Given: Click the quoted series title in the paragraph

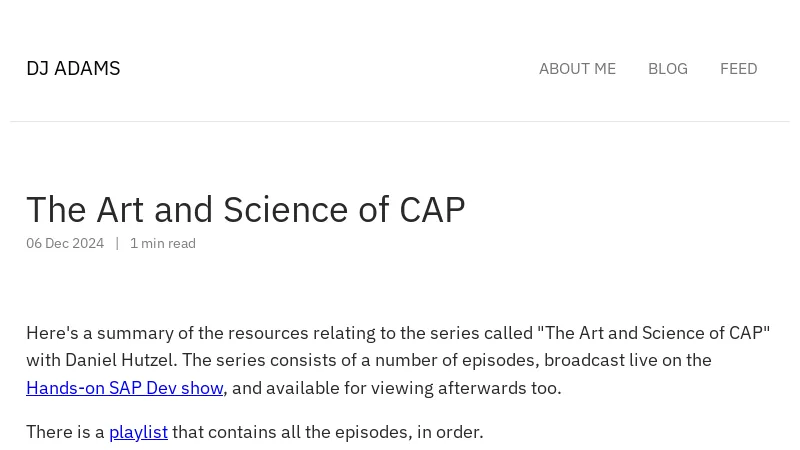Looking at the screenshot, I should 653,333.
